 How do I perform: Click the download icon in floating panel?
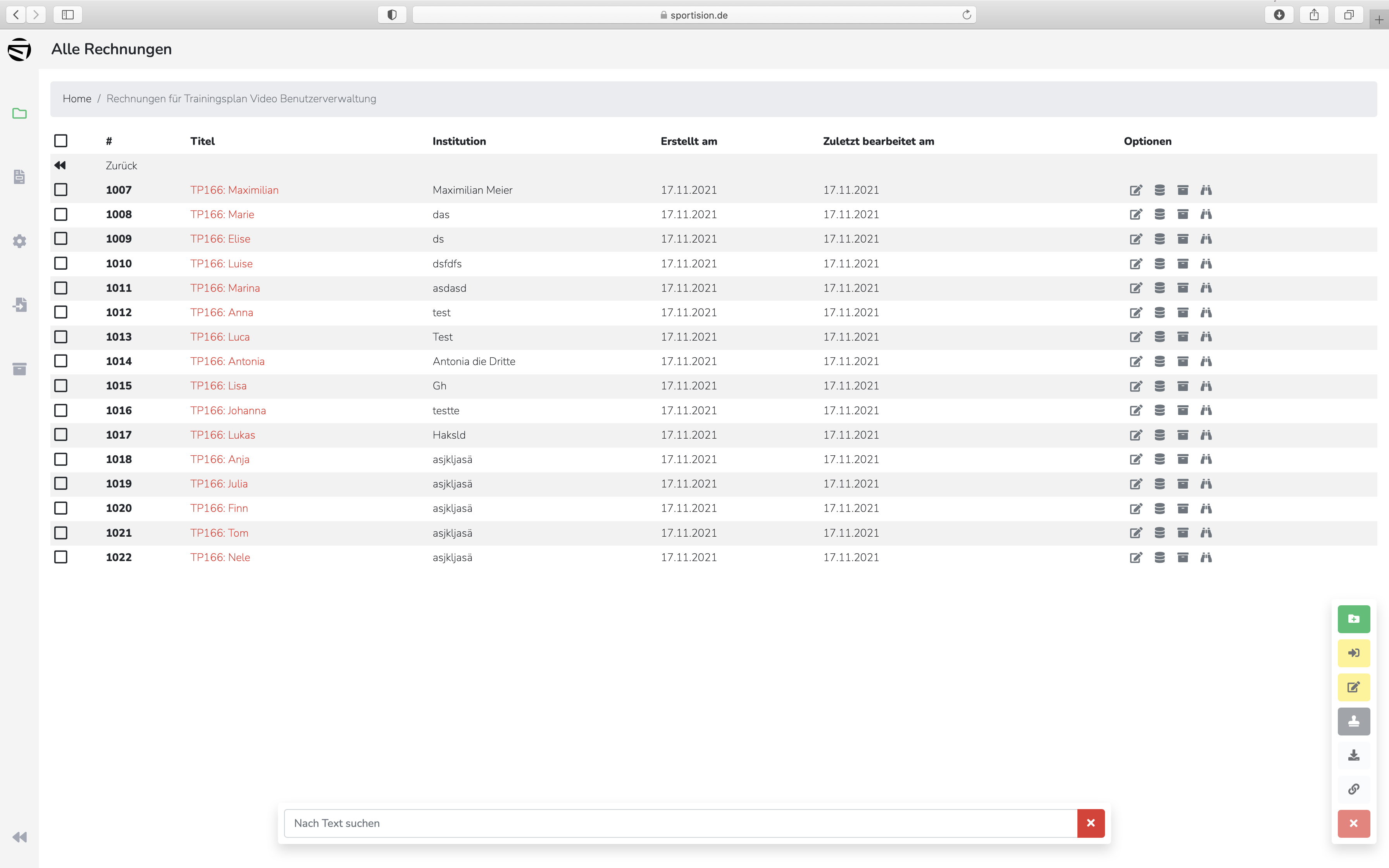coord(1353,756)
